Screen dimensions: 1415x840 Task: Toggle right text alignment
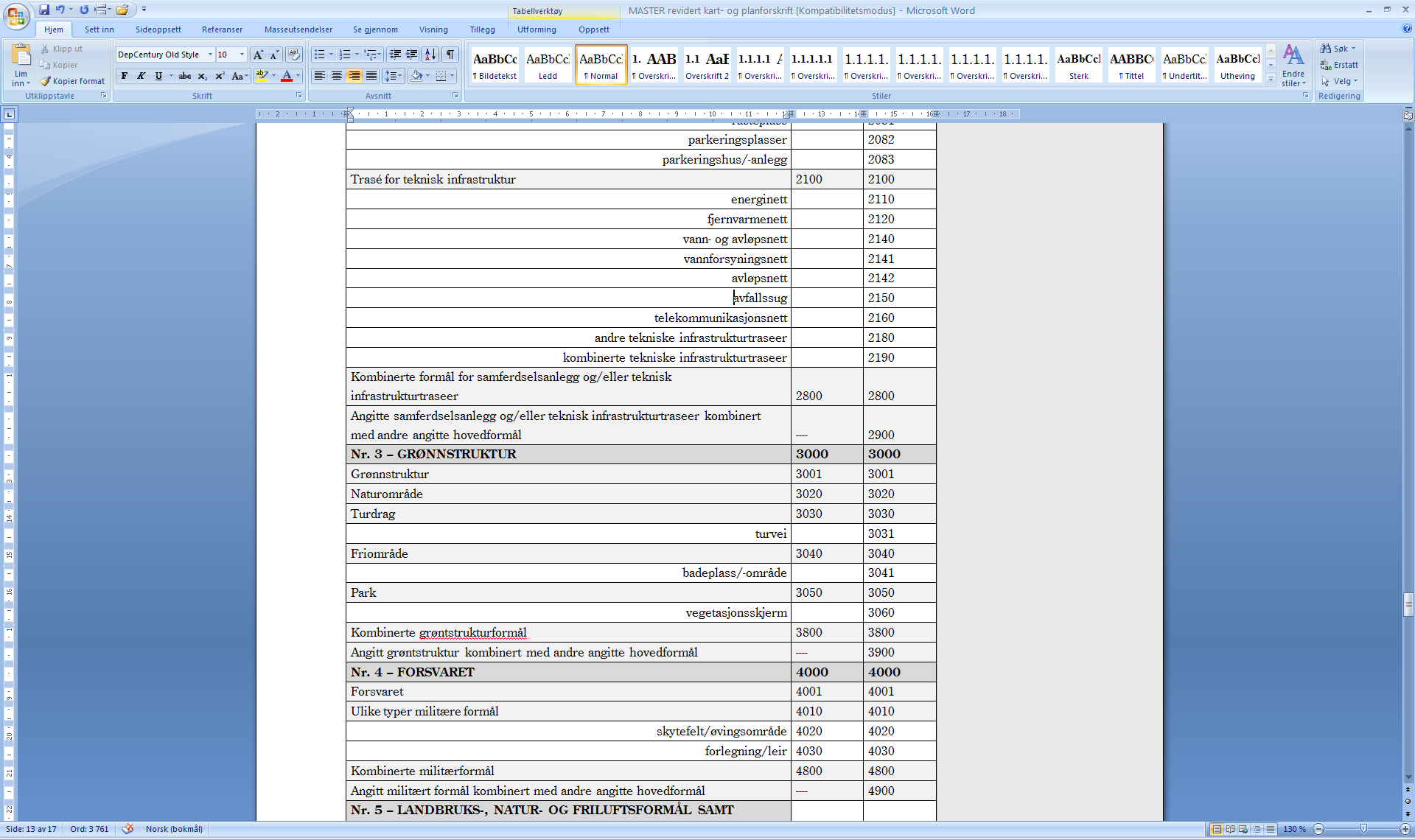coord(354,76)
